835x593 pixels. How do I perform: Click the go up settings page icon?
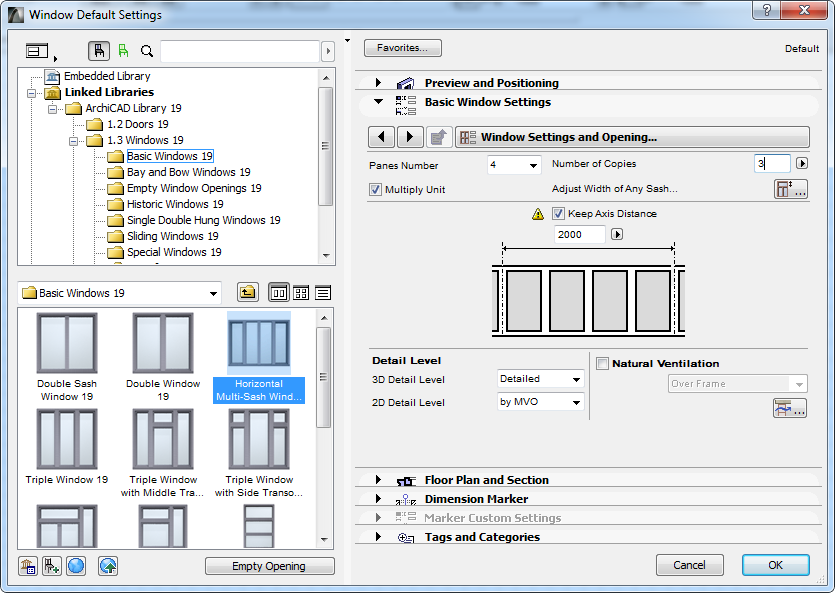point(439,137)
